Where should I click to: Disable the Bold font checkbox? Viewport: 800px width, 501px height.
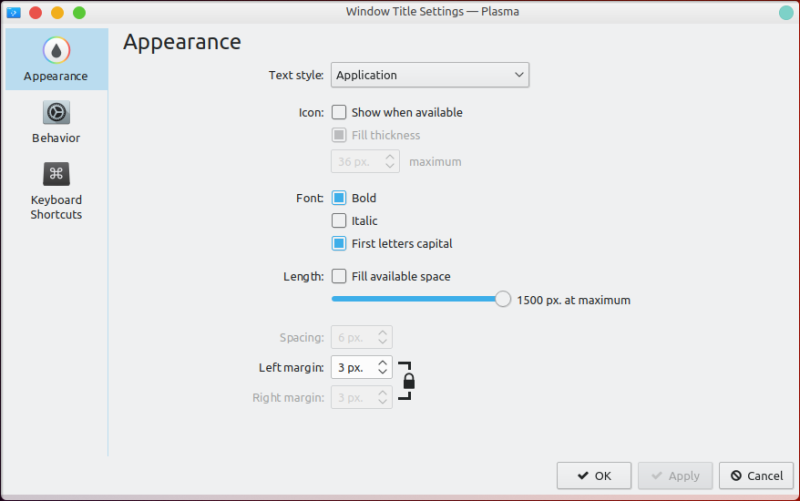339,198
